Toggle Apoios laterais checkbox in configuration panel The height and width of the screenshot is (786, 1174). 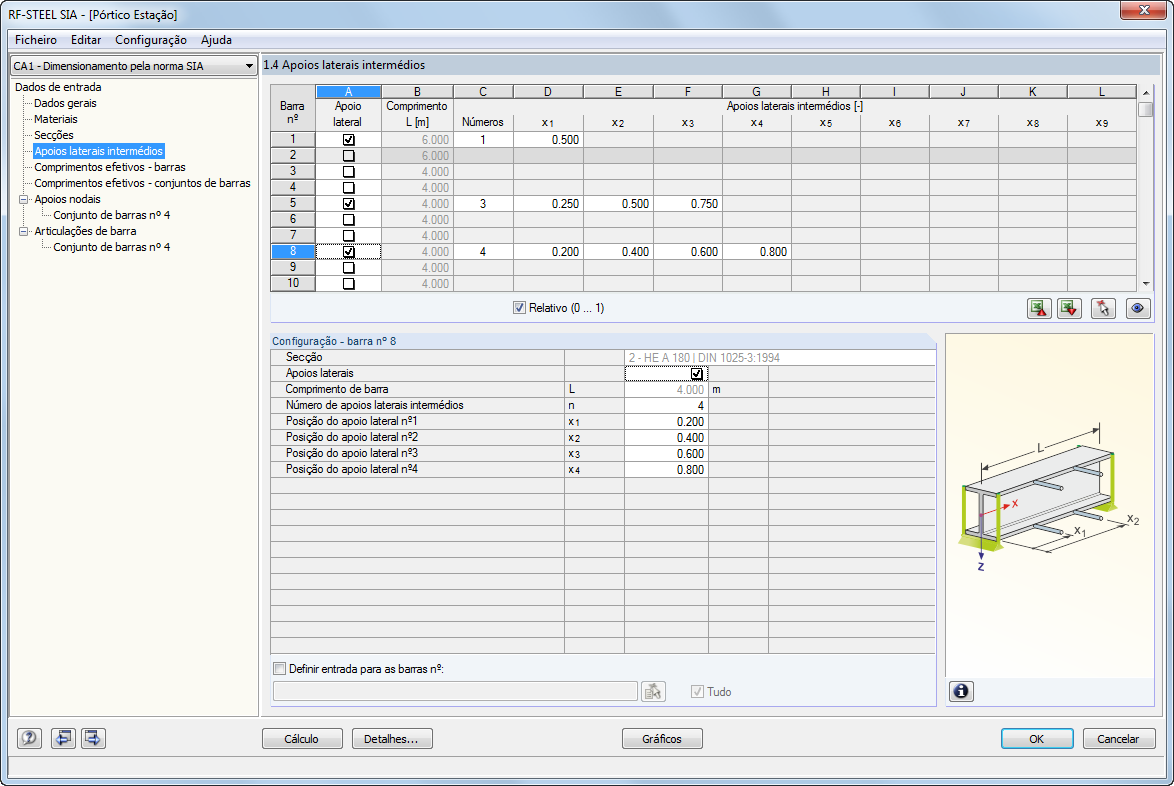pos(696,374)
